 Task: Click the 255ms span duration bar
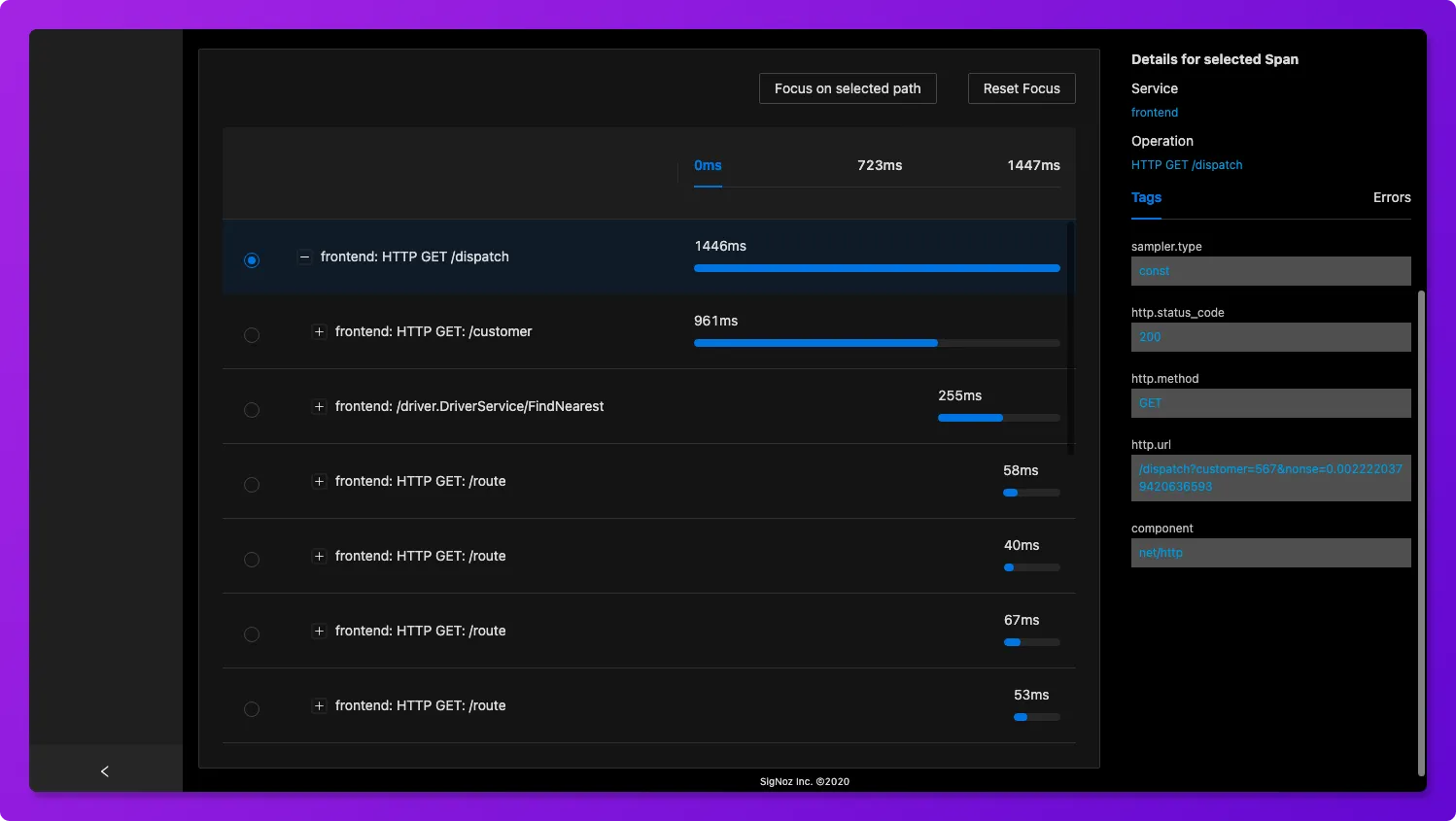click(x=970, y=418)
